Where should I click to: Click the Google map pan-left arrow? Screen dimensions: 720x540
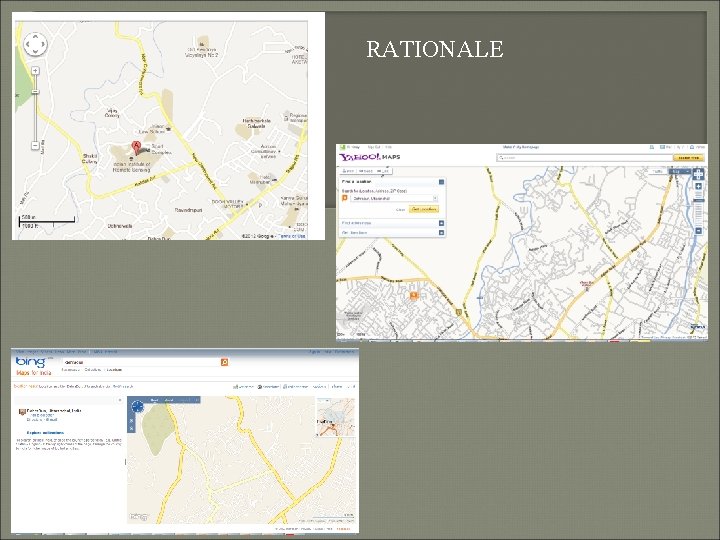(27, 45)
